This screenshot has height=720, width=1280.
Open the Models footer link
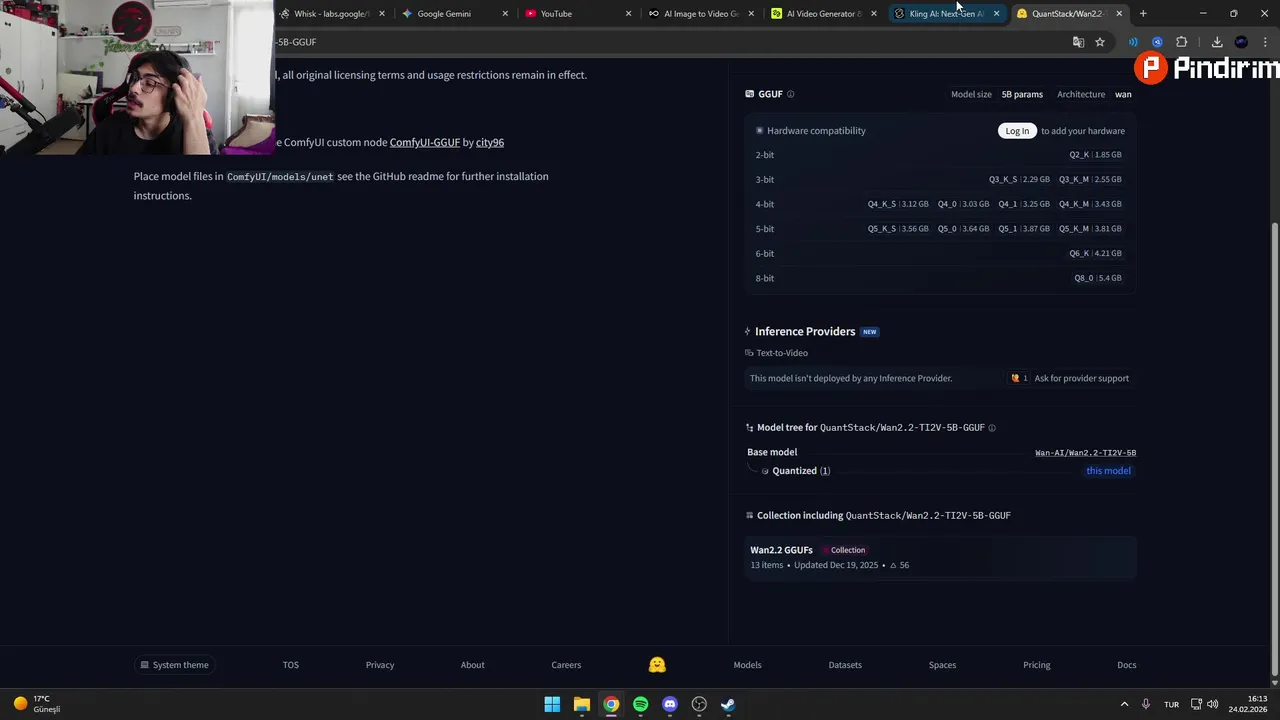coord(747,665)
